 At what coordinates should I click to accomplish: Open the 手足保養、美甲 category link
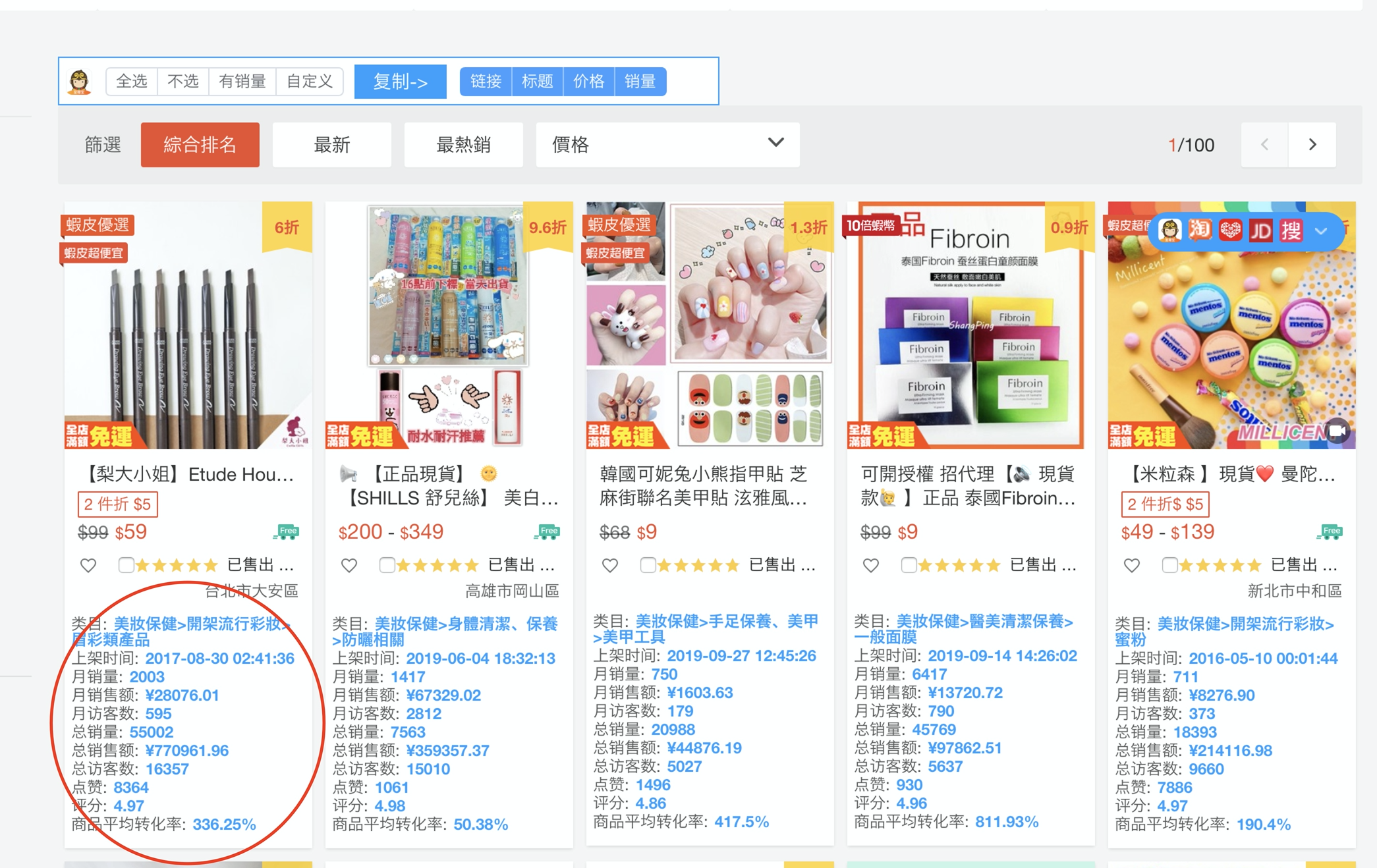pyautogui.click(x=706, y=629)
